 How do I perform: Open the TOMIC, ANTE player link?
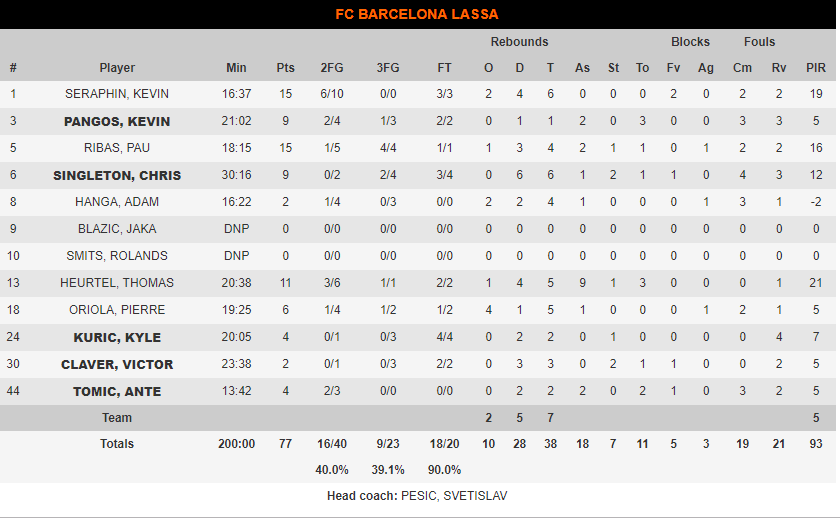click(x=117, y=392)
